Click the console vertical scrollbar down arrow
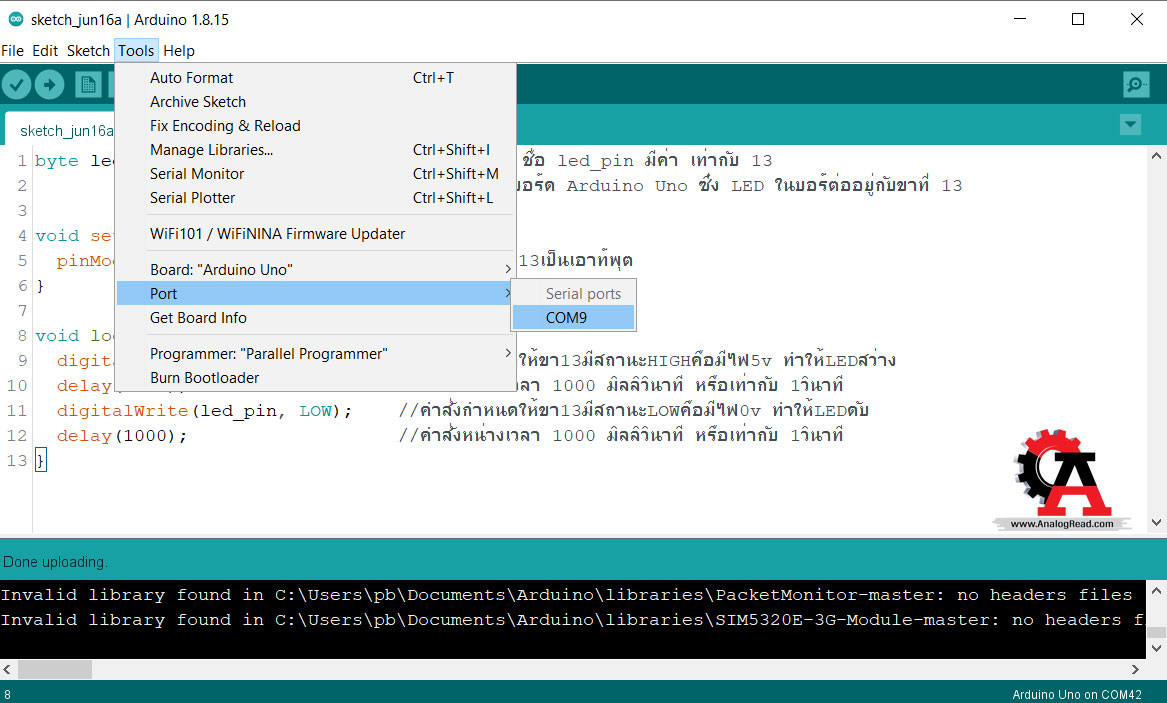 1156,648
